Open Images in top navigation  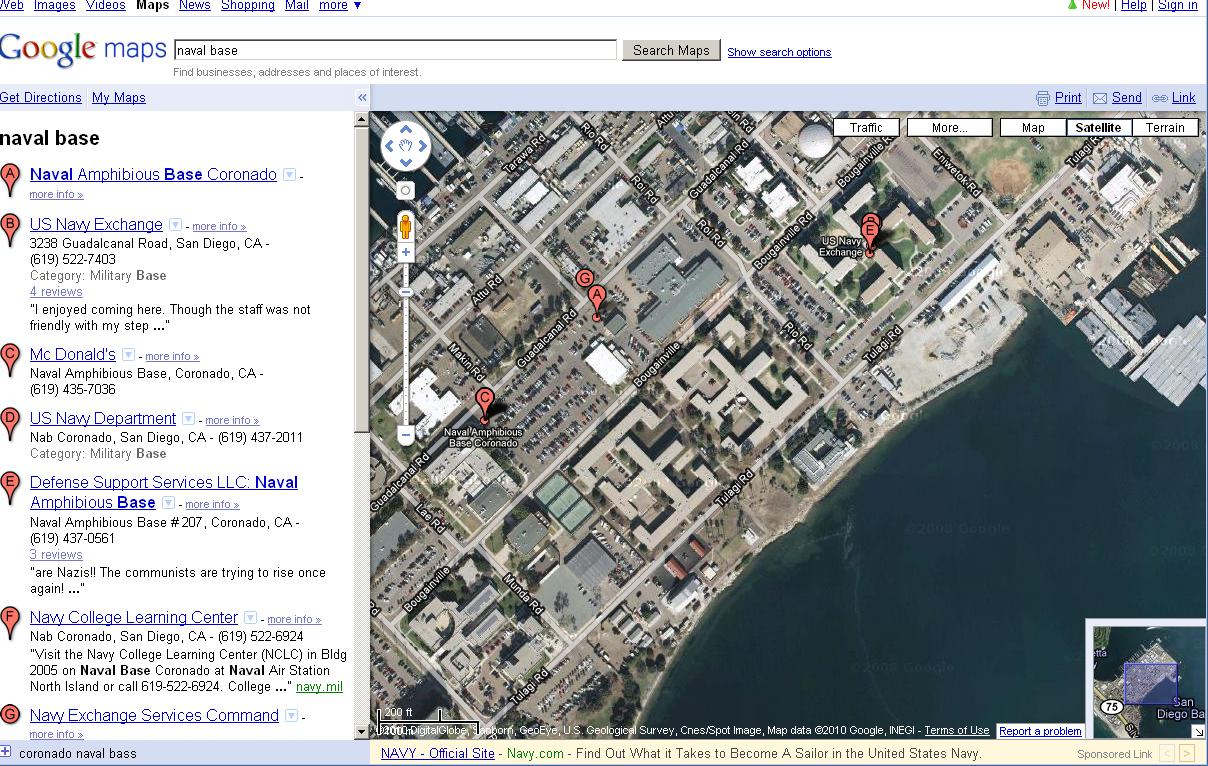(x=55, y=5)
